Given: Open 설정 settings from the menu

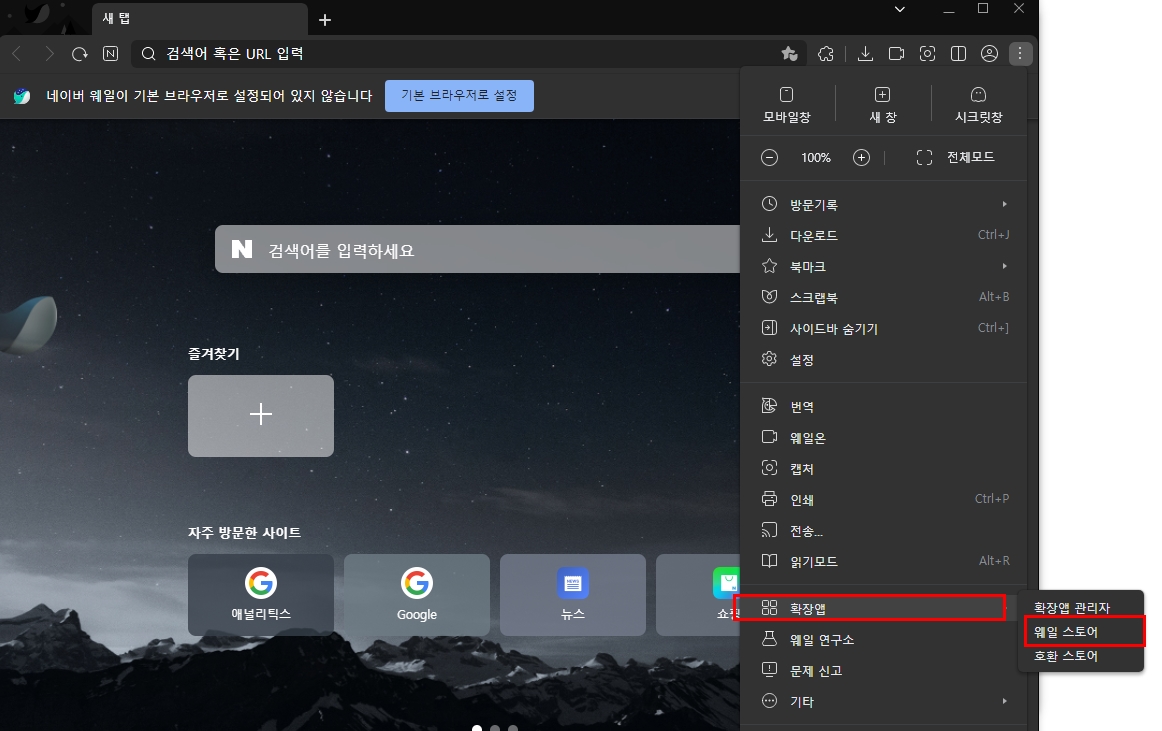Looking at the screenshot, I should pos(883,360).
